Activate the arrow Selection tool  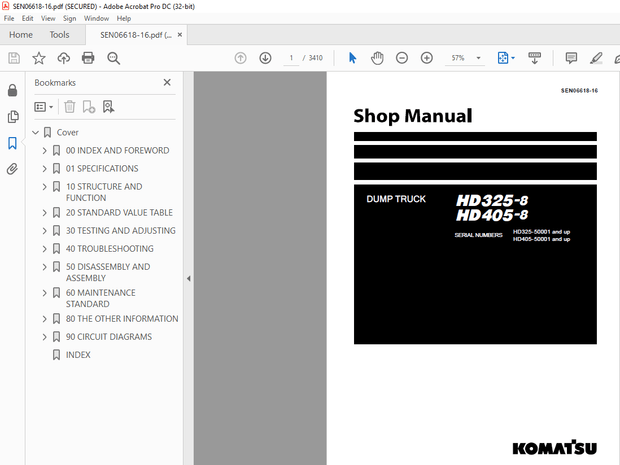(x=352, y=58)
